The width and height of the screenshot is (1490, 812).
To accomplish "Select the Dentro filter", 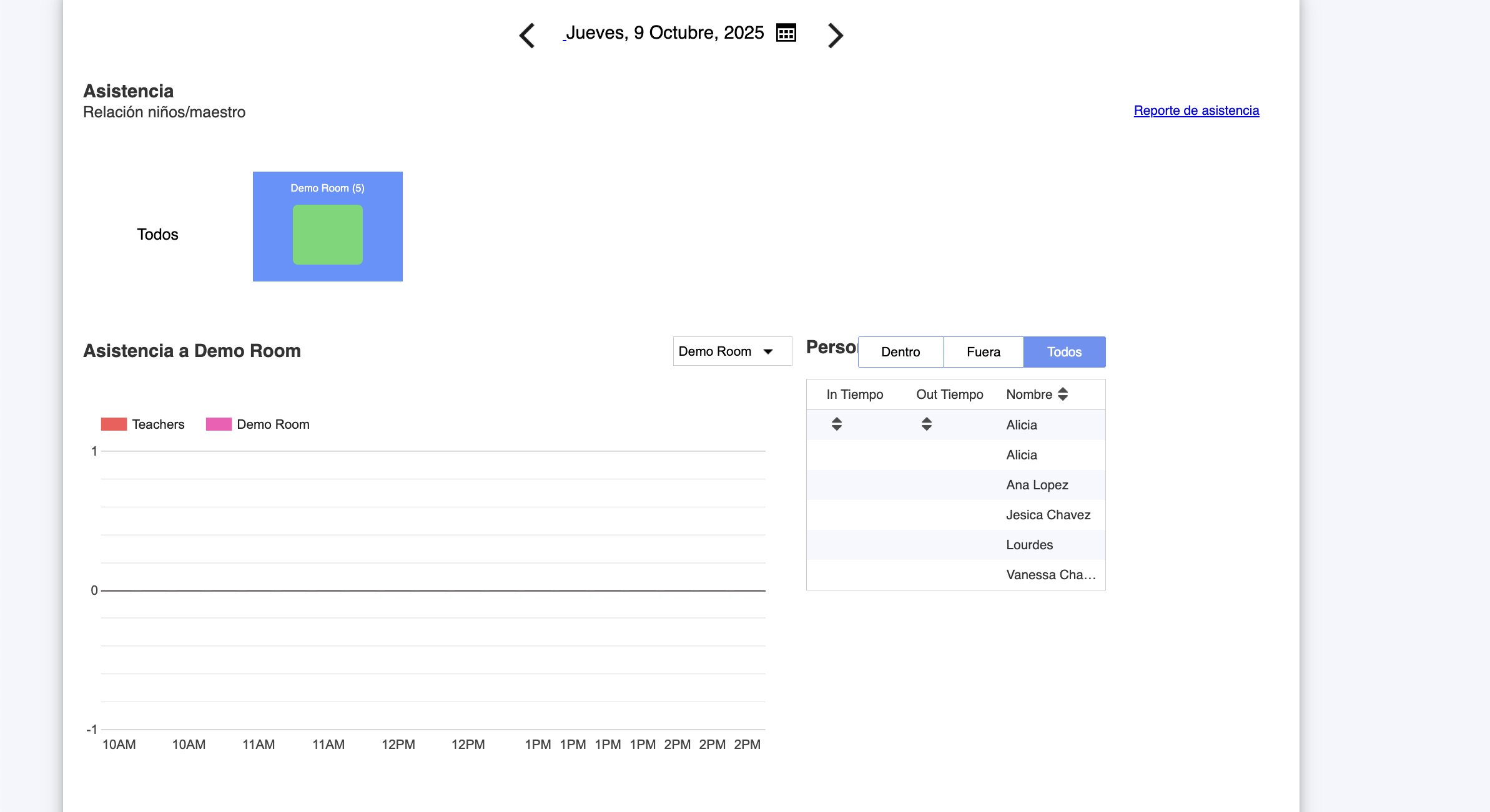I will [900, 352].
